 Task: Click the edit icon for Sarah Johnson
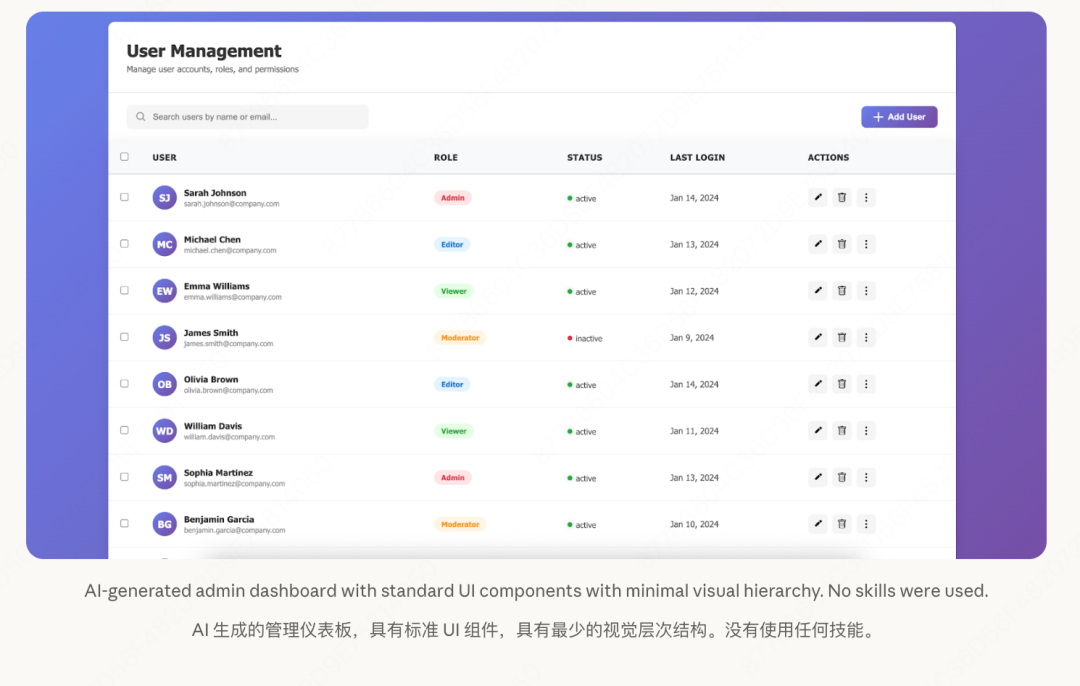pos(817,197)
